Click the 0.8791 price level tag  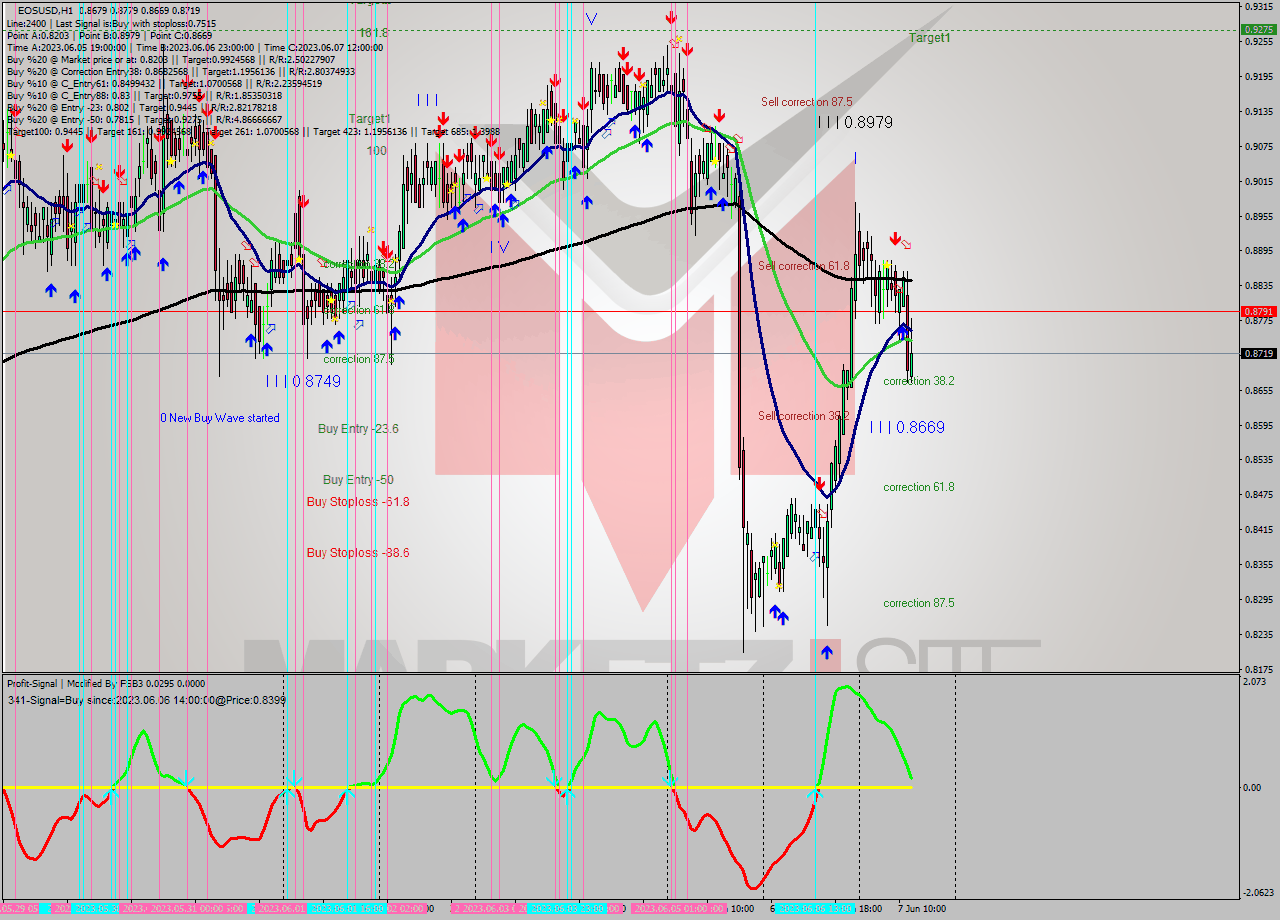pos(1258,312)
